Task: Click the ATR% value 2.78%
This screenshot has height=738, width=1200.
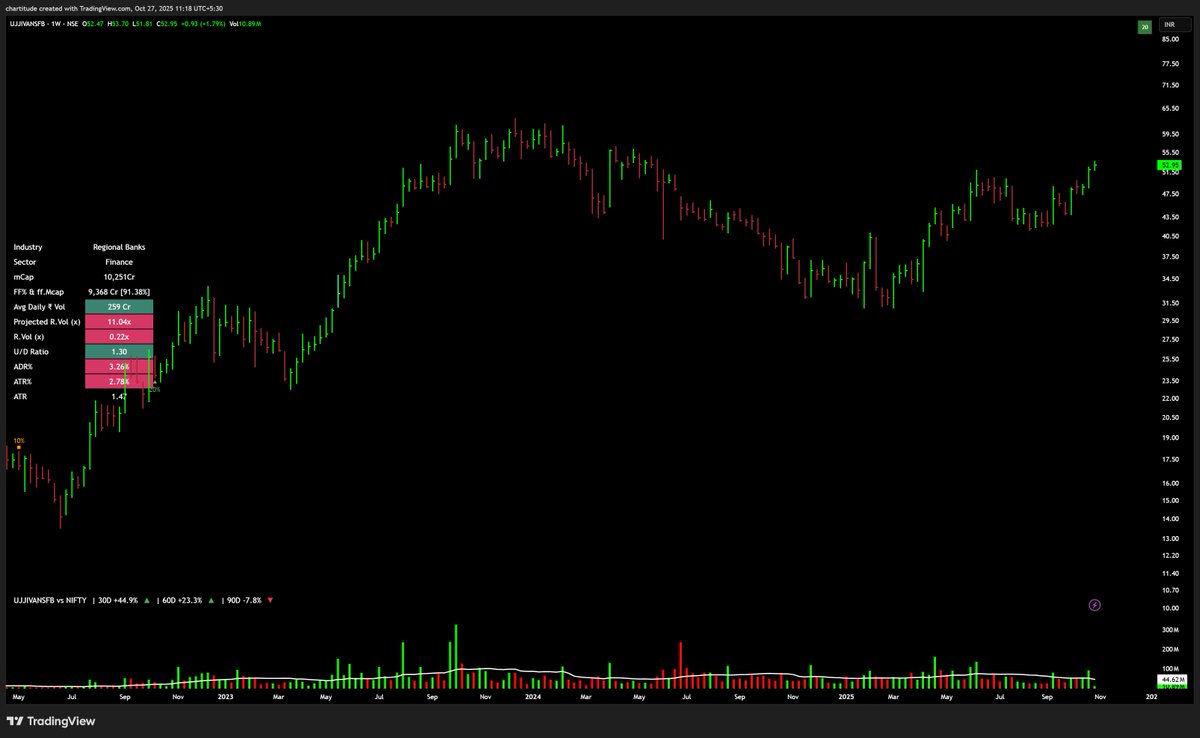Action: point(119,382)
